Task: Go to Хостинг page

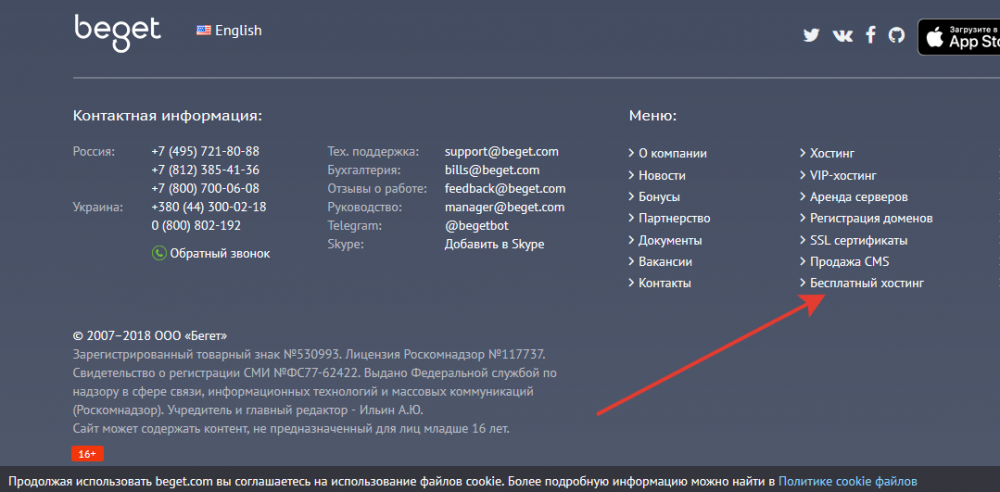Action: pyautogui.click(x=832, y=154)
